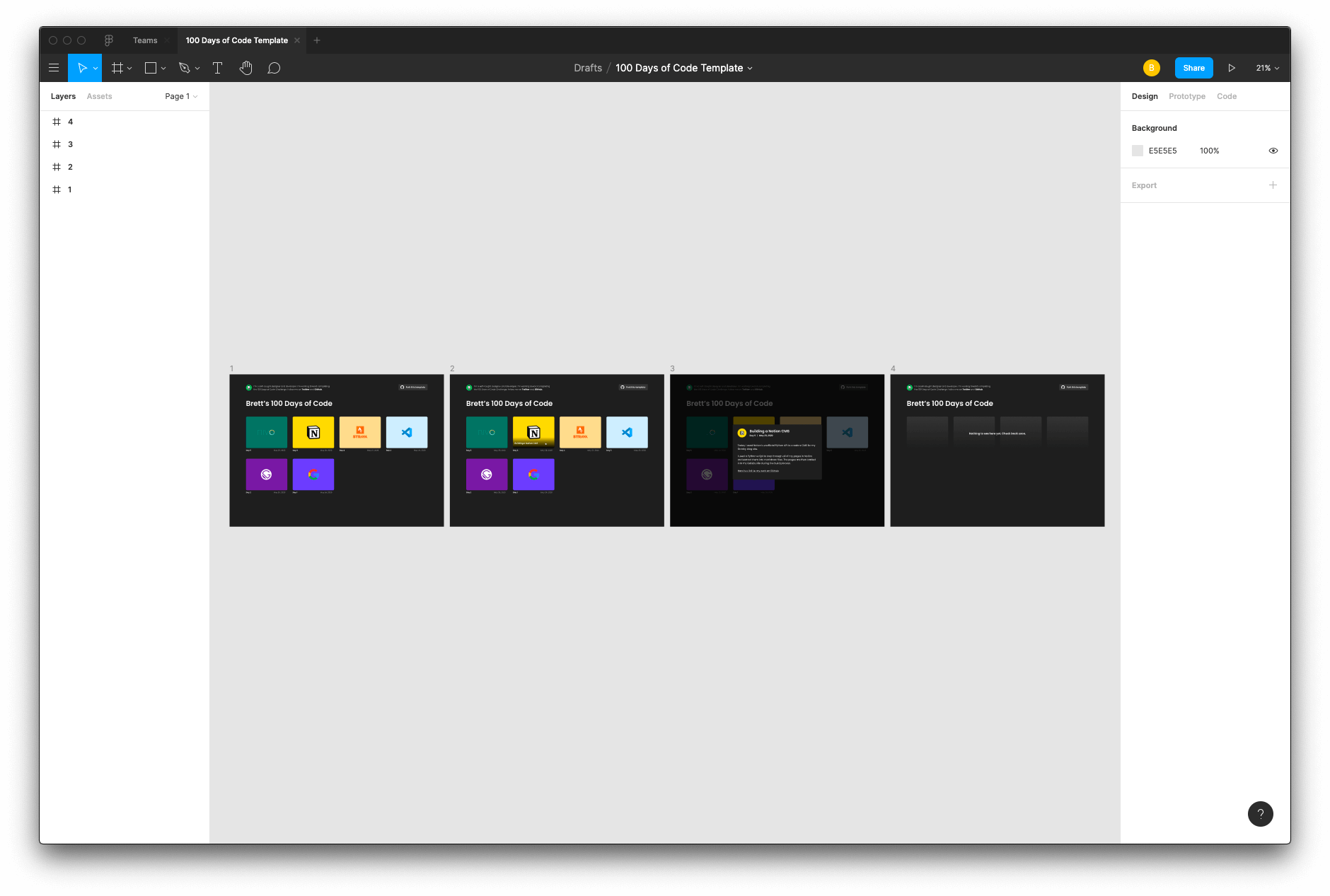Open the main menu
Viewport: 1330px width, 896px height.
tap(54, 68)
